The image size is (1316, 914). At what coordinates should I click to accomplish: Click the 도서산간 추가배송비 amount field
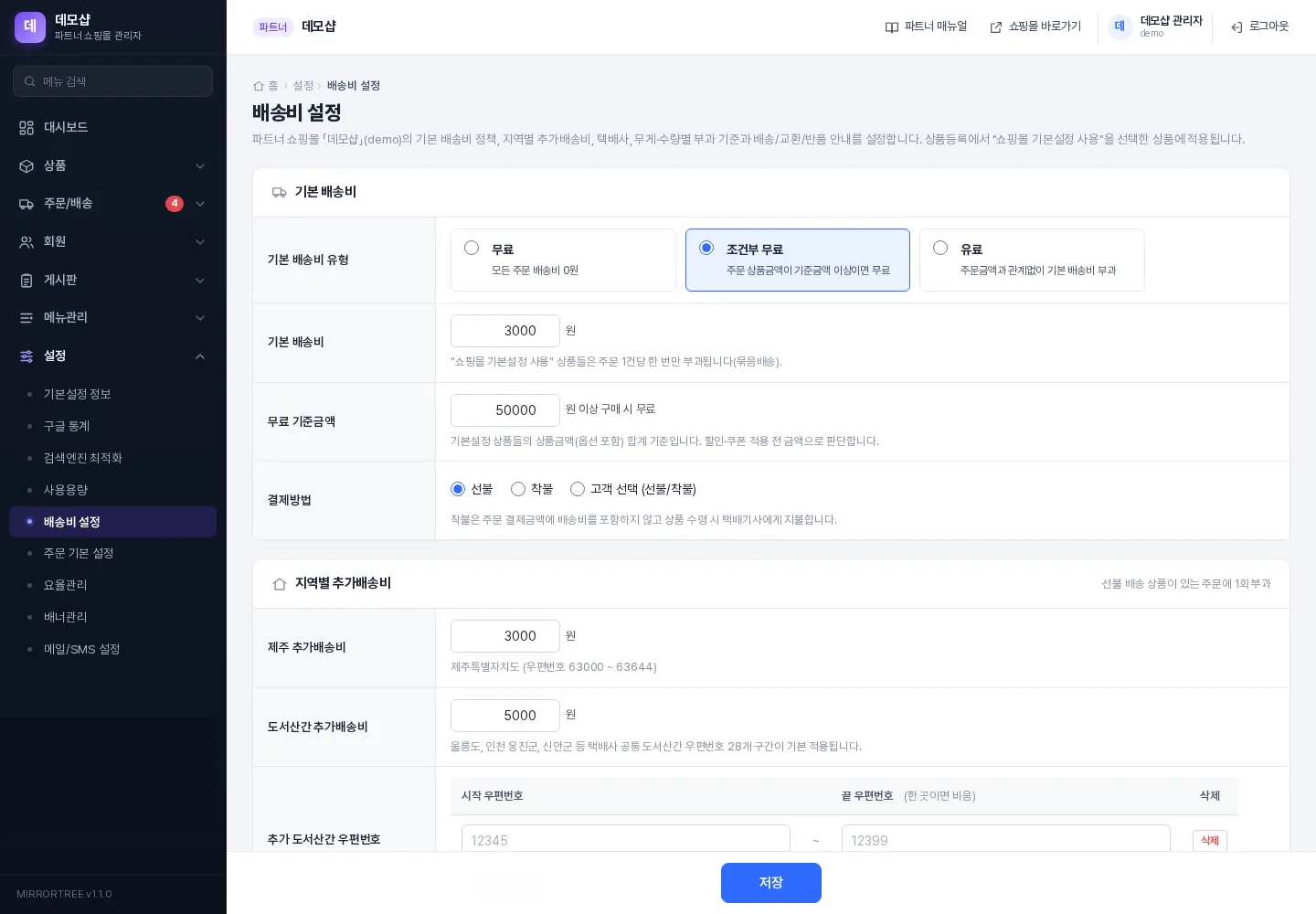pos(505,716)
